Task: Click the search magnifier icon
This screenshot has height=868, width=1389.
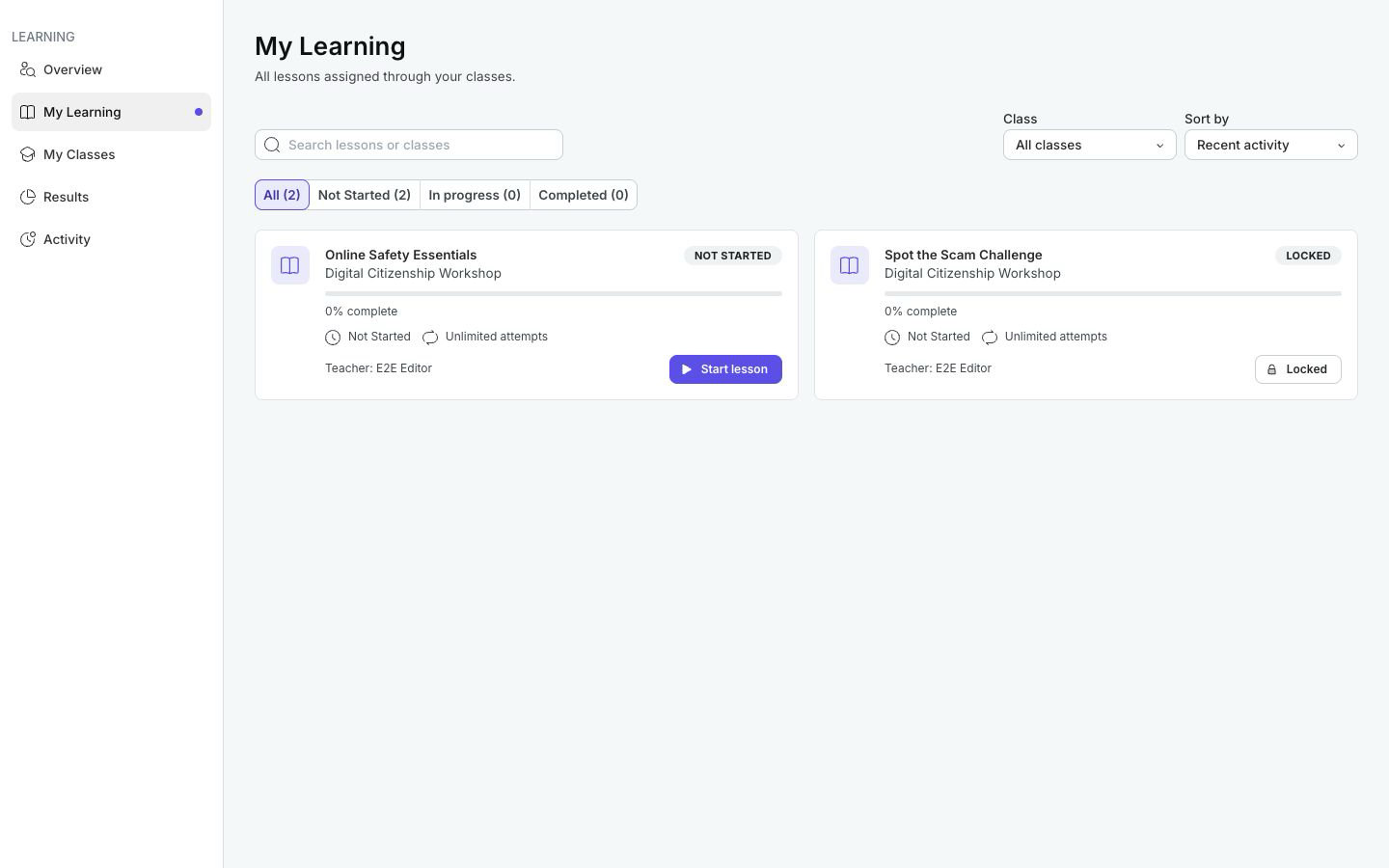Action: (x=272, y=145)
